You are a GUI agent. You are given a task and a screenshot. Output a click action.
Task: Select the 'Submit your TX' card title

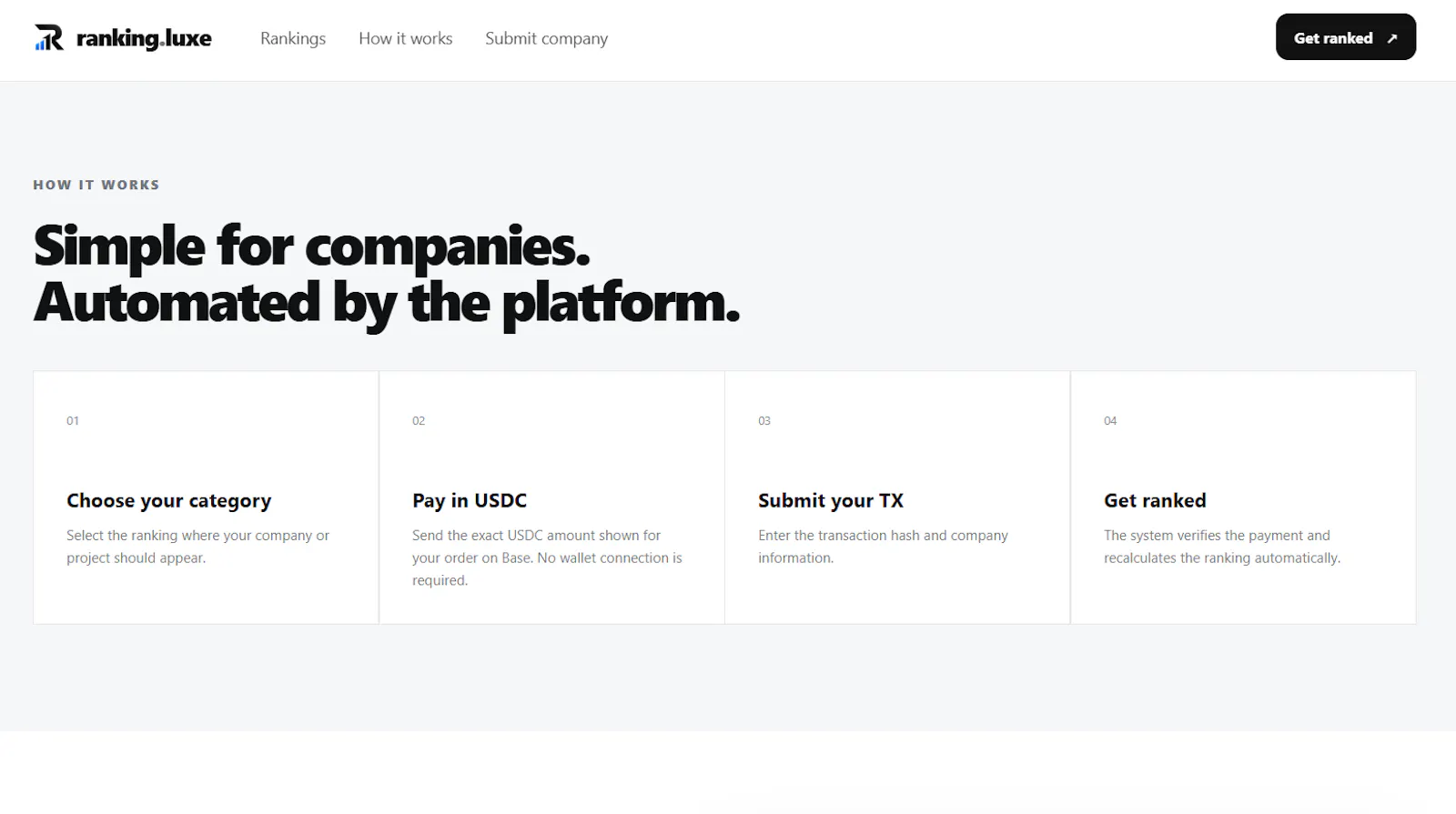tap(831, 500)
